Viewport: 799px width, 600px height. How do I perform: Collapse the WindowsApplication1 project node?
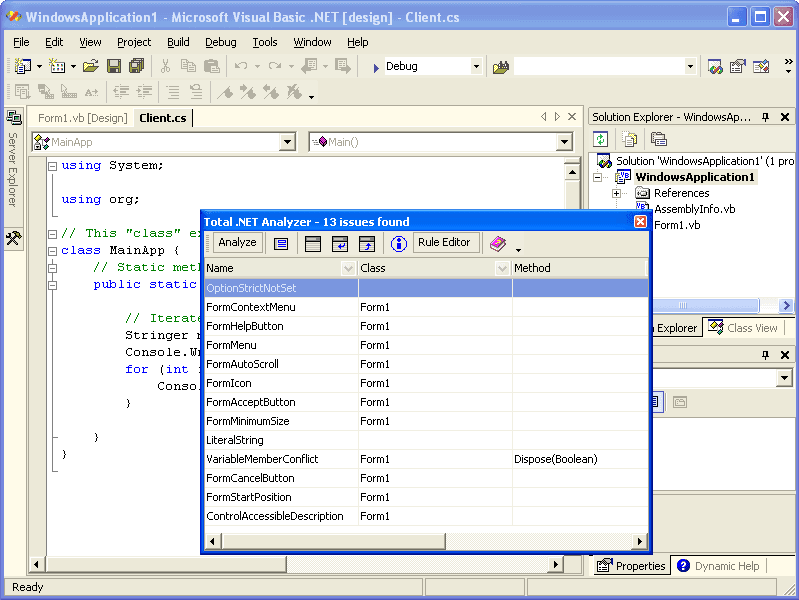pyautogui.click(x=598, y=177)
